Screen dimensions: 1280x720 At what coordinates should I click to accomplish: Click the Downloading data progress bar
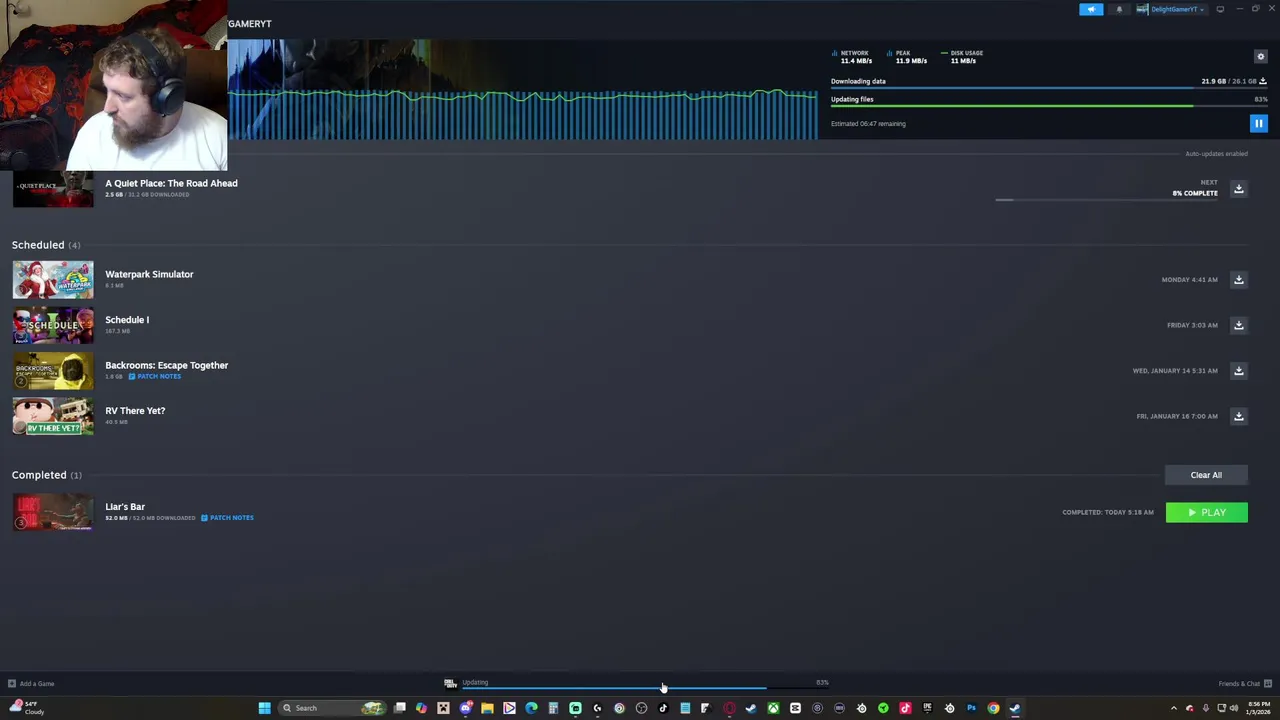(x=1049, y=89)
